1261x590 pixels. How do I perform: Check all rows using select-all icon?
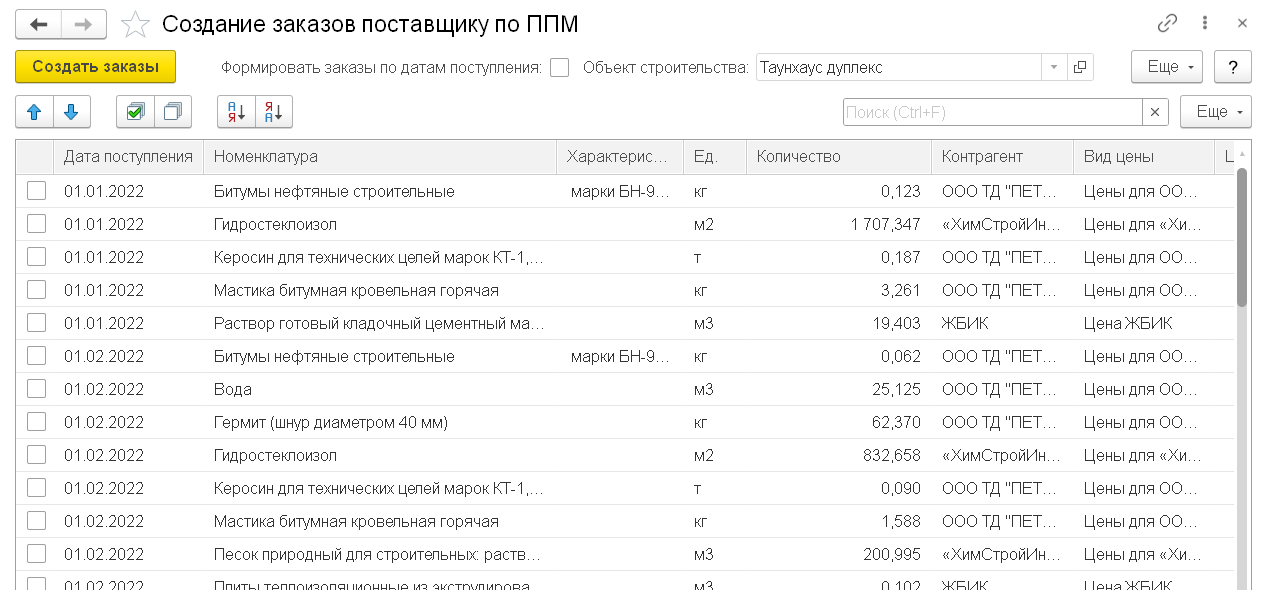click(x=135, y=112)
